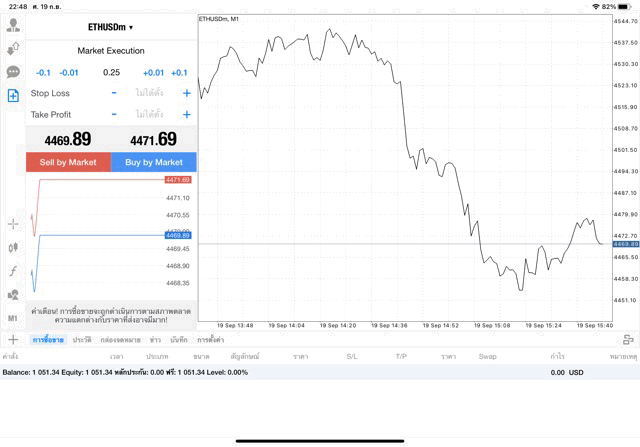Click the chart window layout icon
Image resolution: width=640 pixels, height=447 pixels.
(627, 340)
